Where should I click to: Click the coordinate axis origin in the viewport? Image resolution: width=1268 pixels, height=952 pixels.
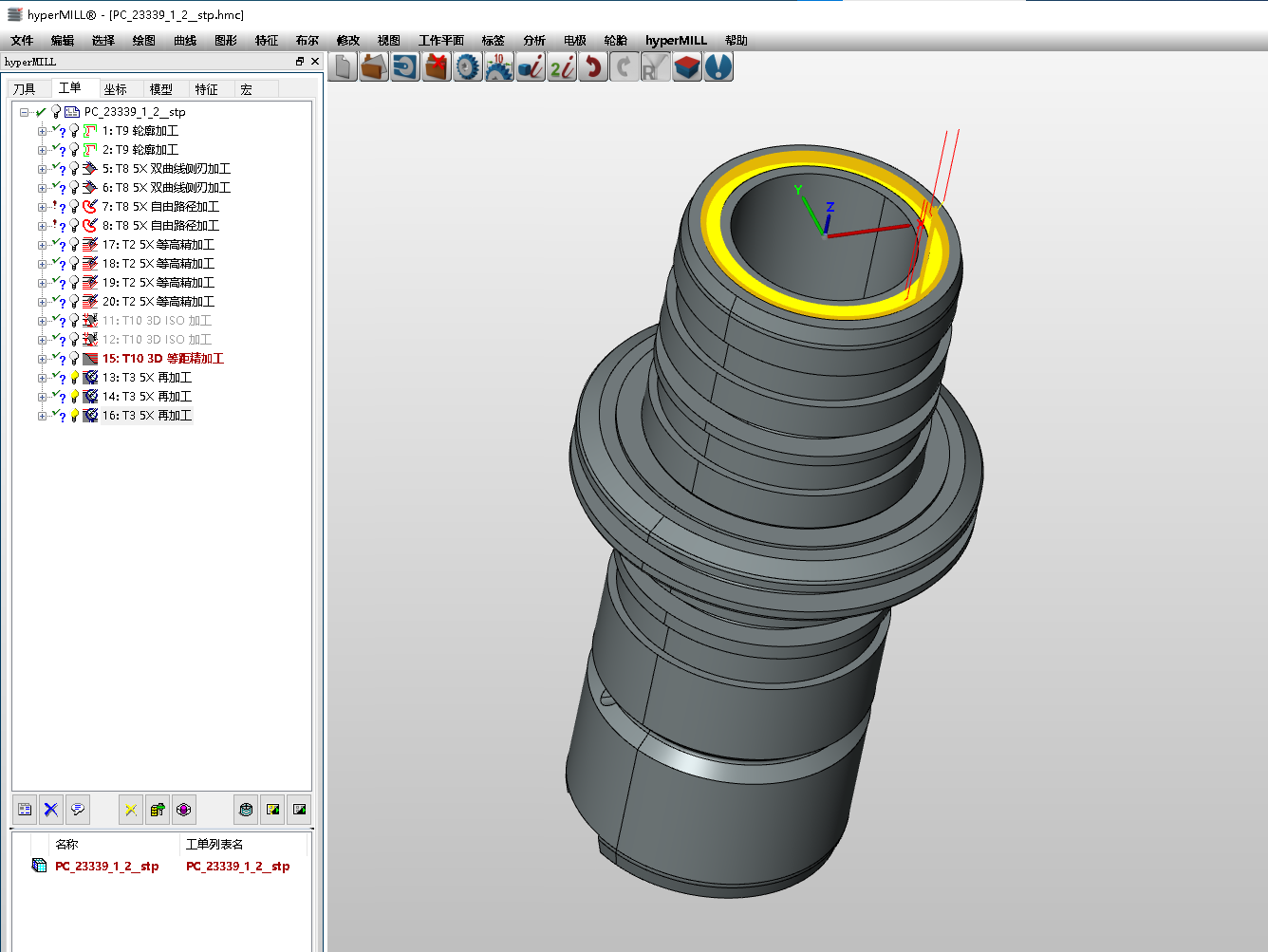coord(824,234)
